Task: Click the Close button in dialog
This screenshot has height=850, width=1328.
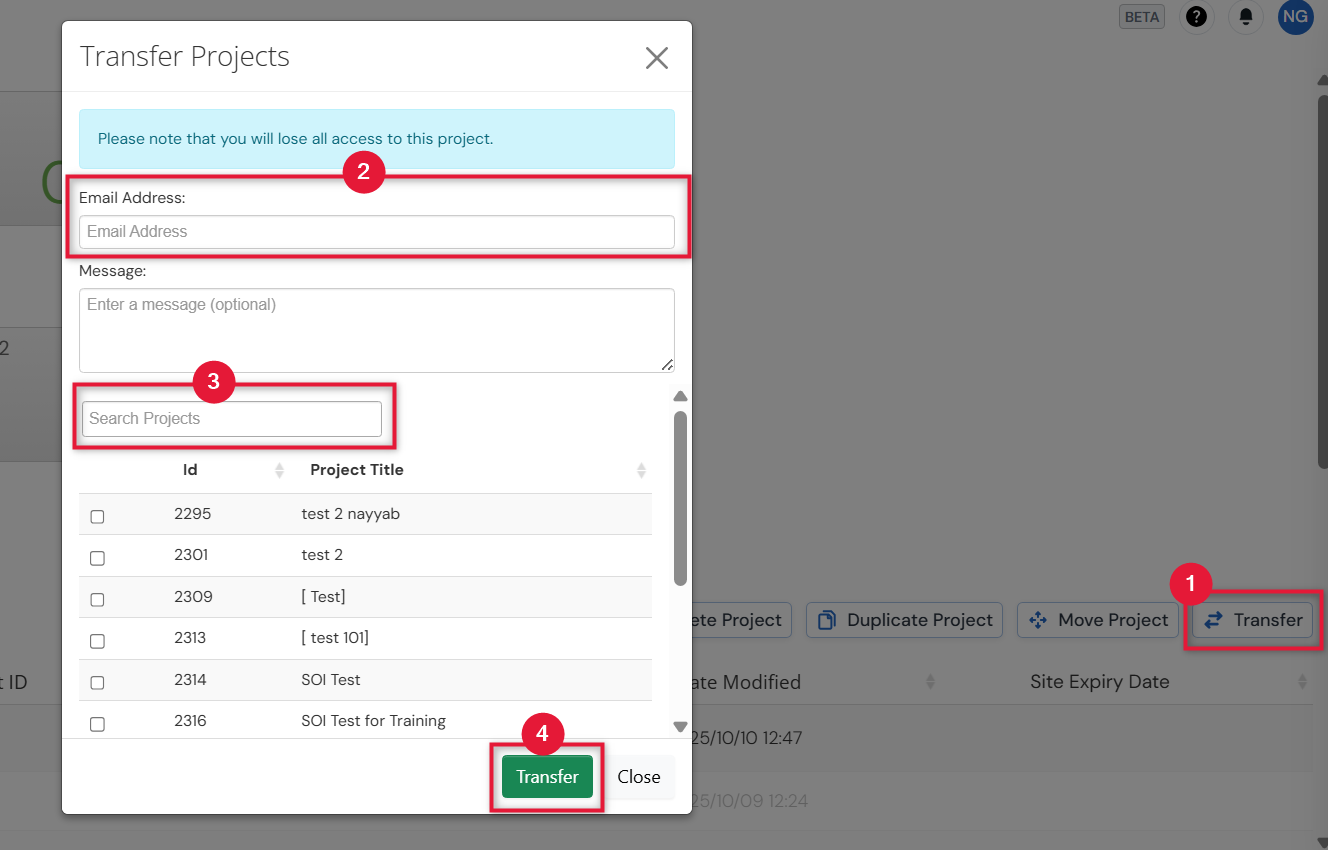Action: click(639, 777)
